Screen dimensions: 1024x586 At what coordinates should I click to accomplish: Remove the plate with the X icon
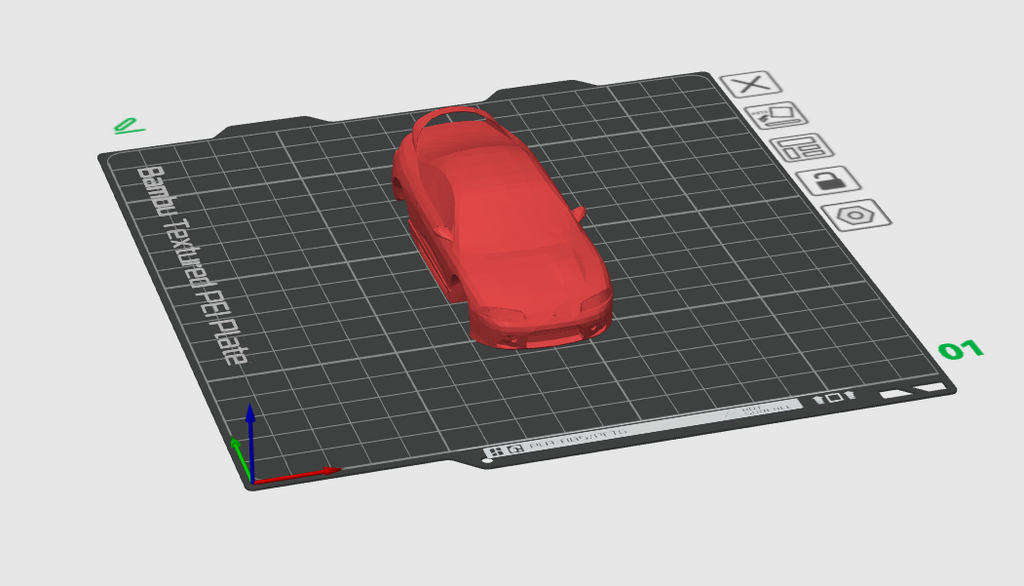751,84
